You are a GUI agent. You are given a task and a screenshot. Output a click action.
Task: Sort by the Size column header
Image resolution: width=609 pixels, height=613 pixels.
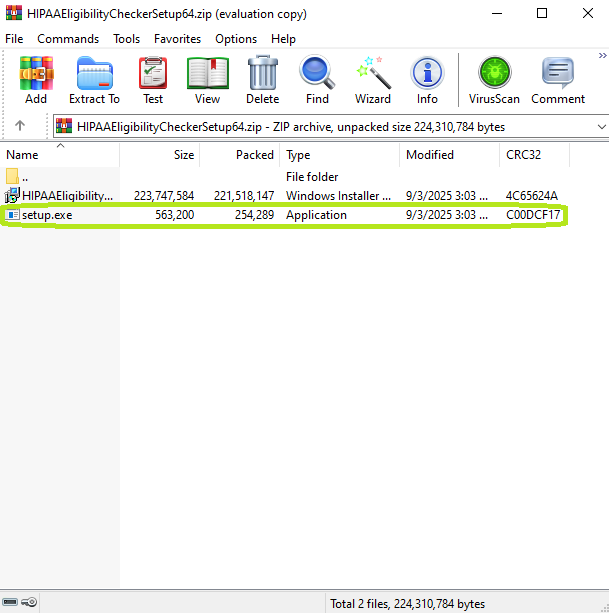click(x=159, y=155)
